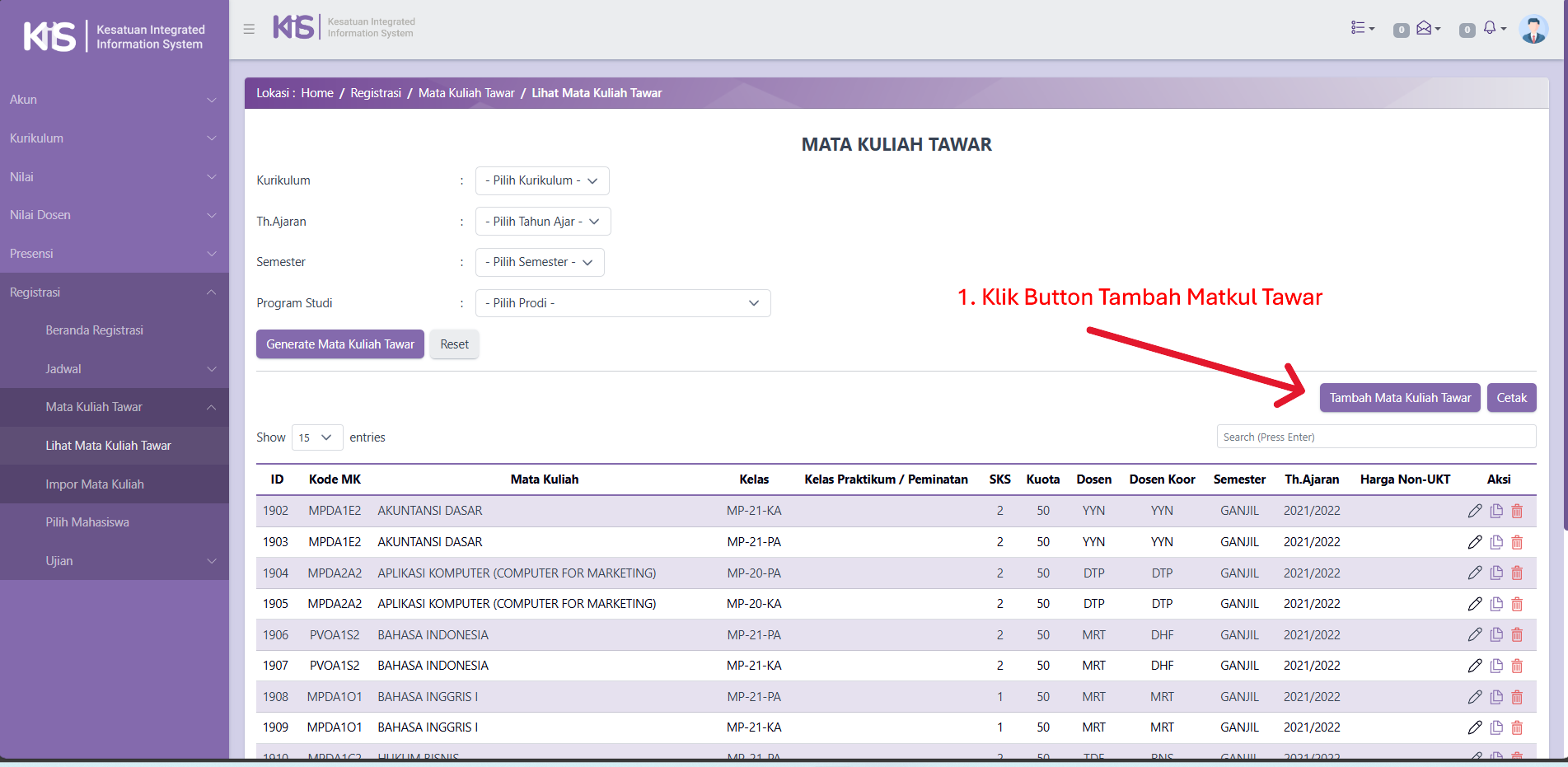
Task: Open the Pilih Prodi dropdown
Action: click(x=622, y=303)
